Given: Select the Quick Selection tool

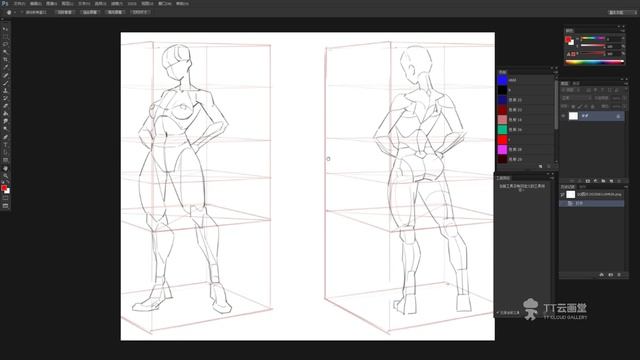Looking at the screenshot, I should coord(5,52).
